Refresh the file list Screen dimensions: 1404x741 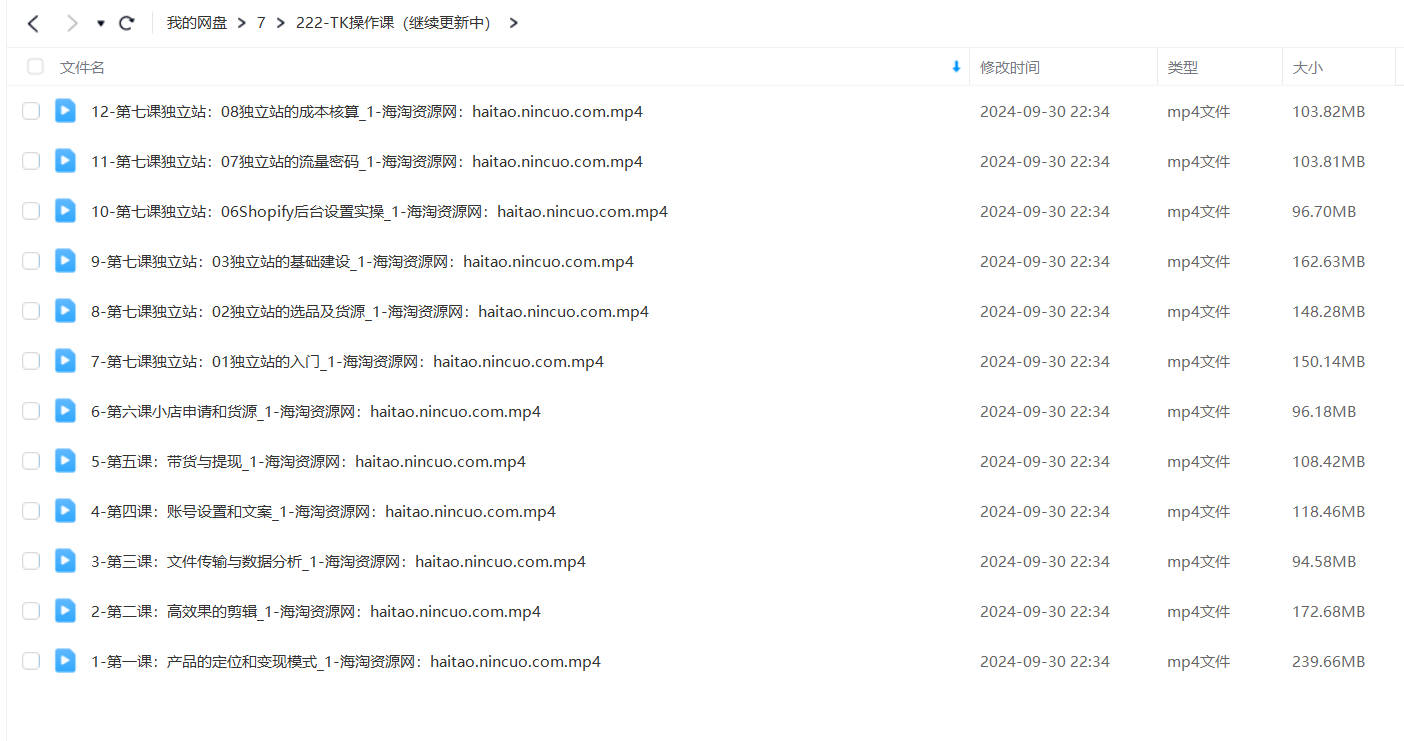(x=126, y=23)
